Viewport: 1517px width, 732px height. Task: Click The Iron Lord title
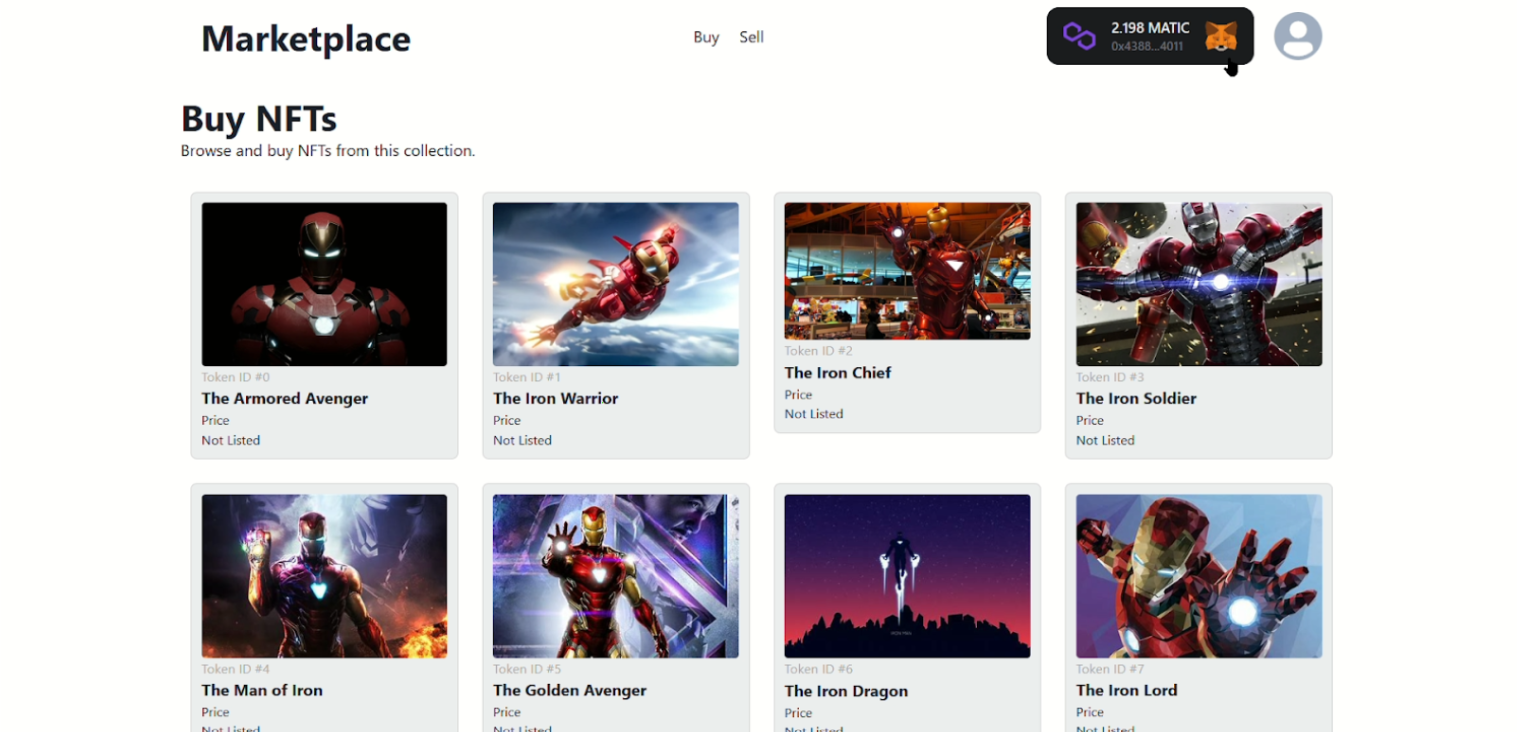coord(1127,690)
